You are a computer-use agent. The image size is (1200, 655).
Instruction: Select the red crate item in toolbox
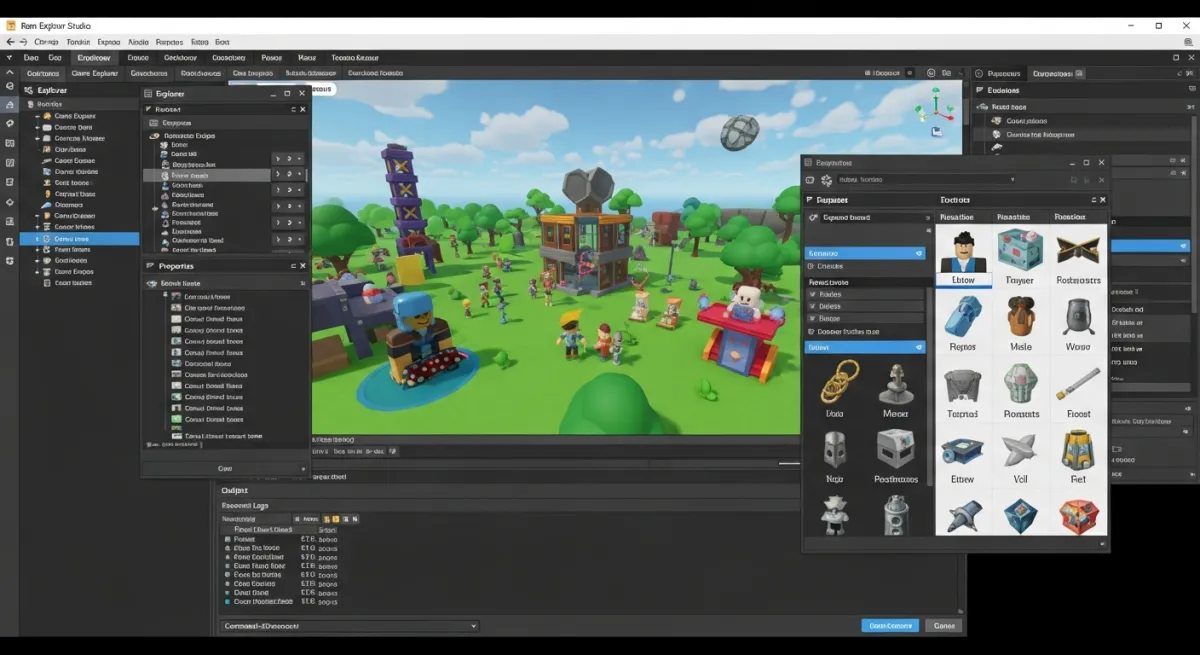1078,516
